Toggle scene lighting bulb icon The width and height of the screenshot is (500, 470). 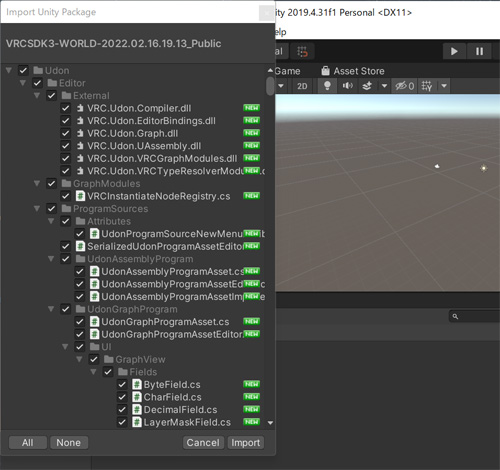(x=327, y=86)
